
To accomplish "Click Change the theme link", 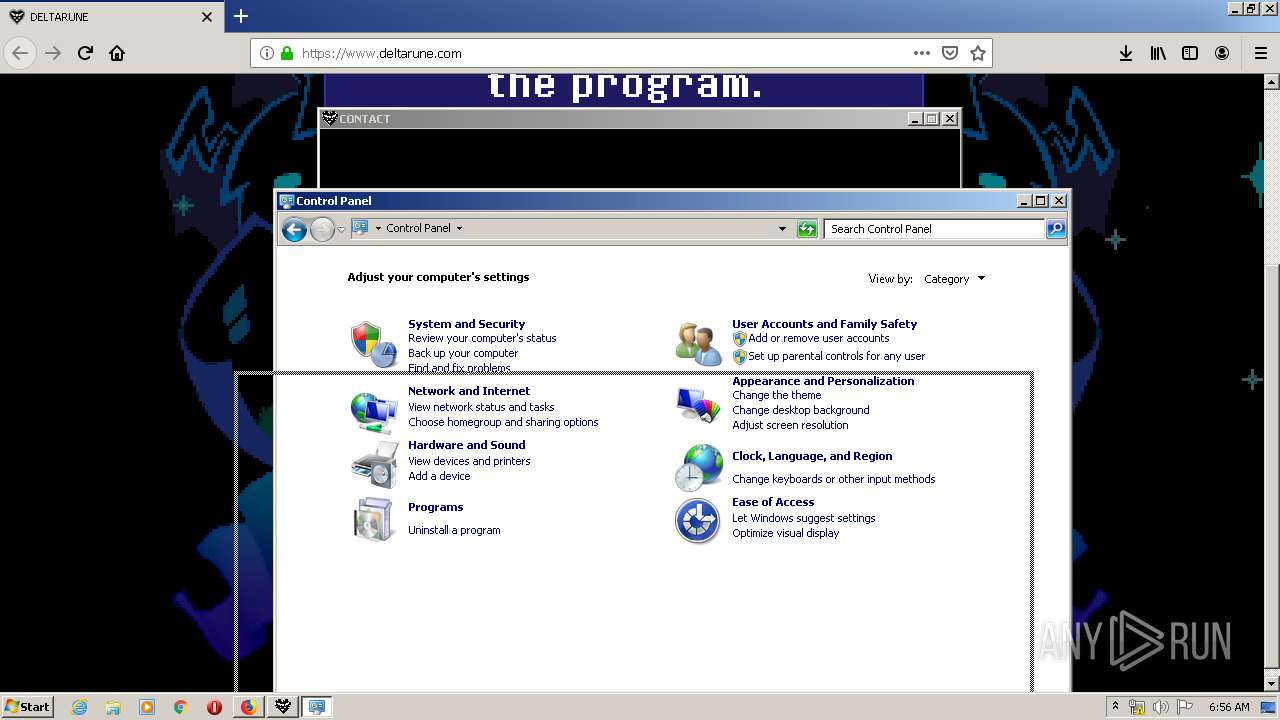I will [x=776, y=395].
